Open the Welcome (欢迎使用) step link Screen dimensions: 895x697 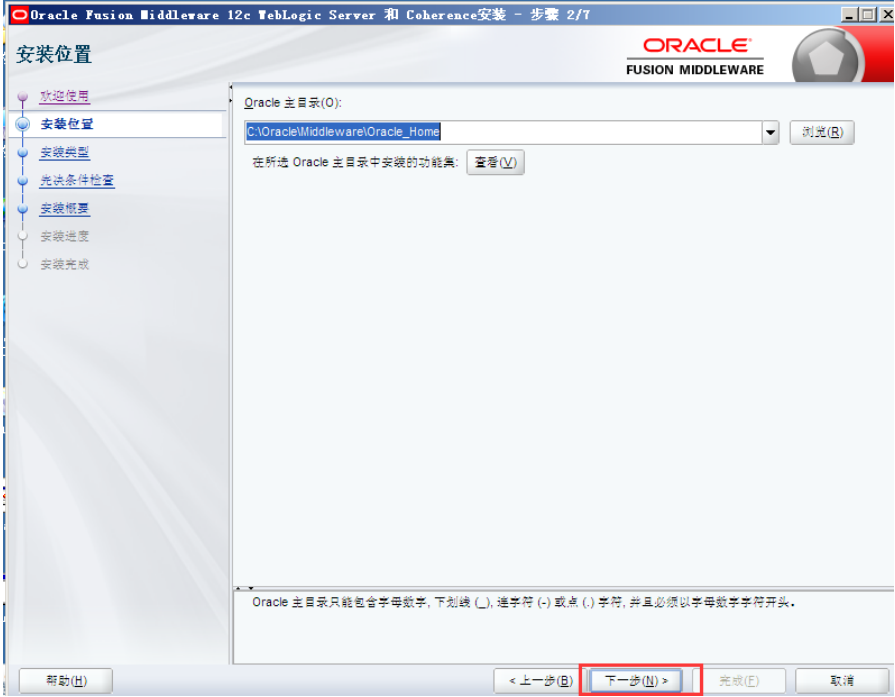pyautogui.click(x=64, y=96)
